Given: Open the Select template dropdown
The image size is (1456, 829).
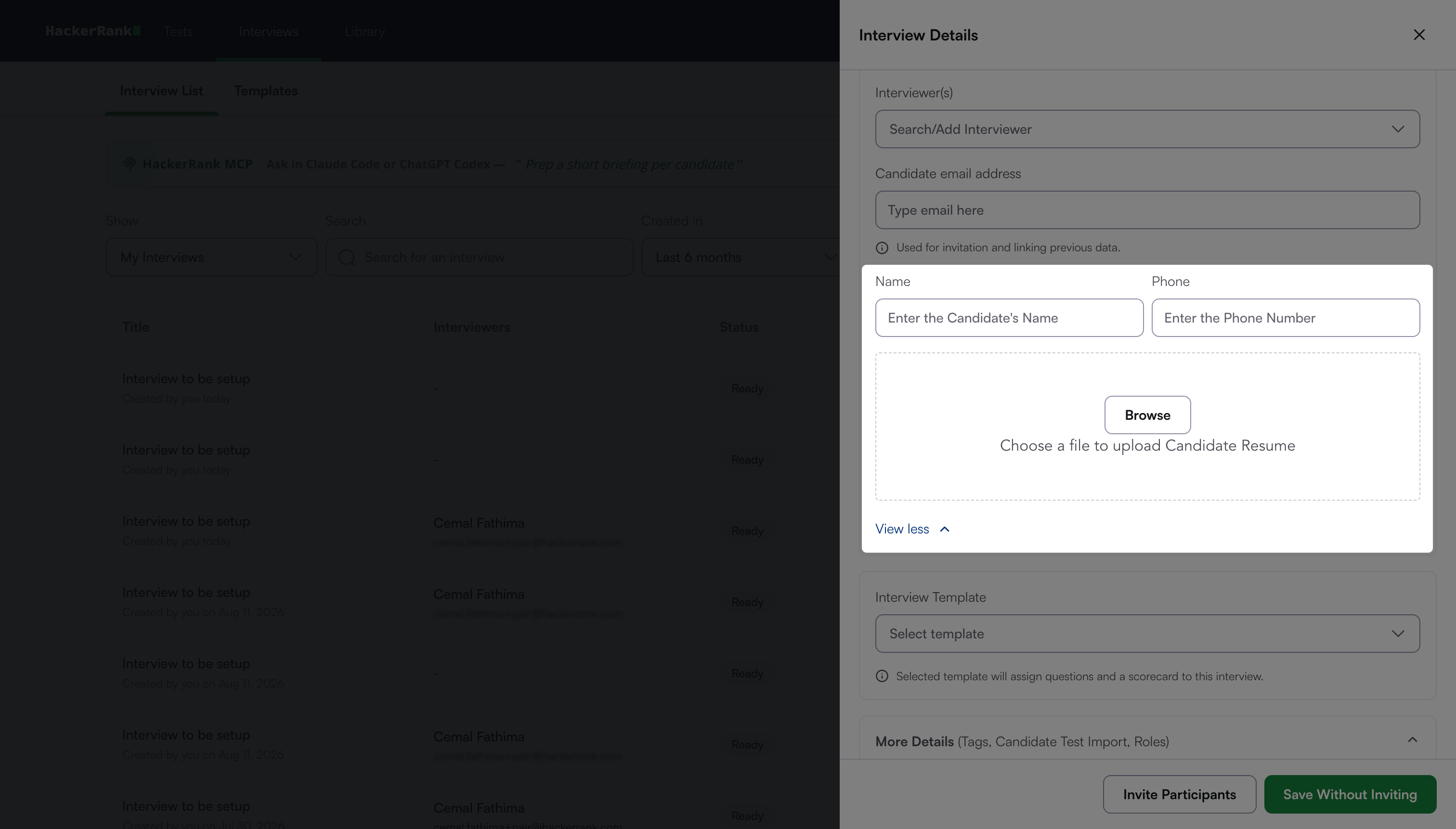Looking at the screenshot, I should click(1147, 633).
